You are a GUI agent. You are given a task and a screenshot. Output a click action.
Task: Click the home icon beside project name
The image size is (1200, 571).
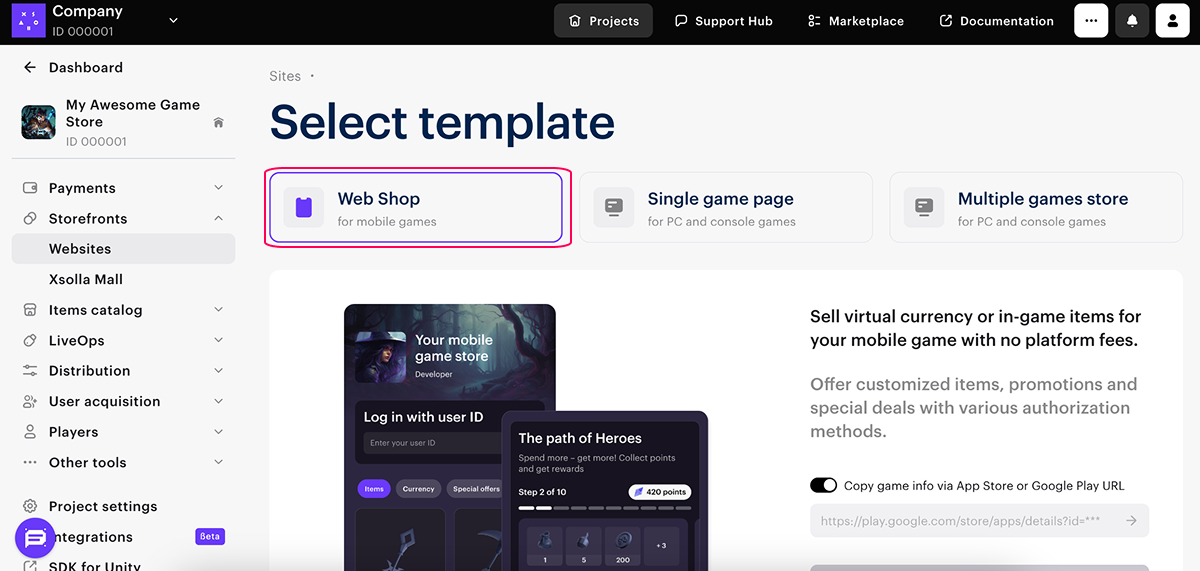219,123
